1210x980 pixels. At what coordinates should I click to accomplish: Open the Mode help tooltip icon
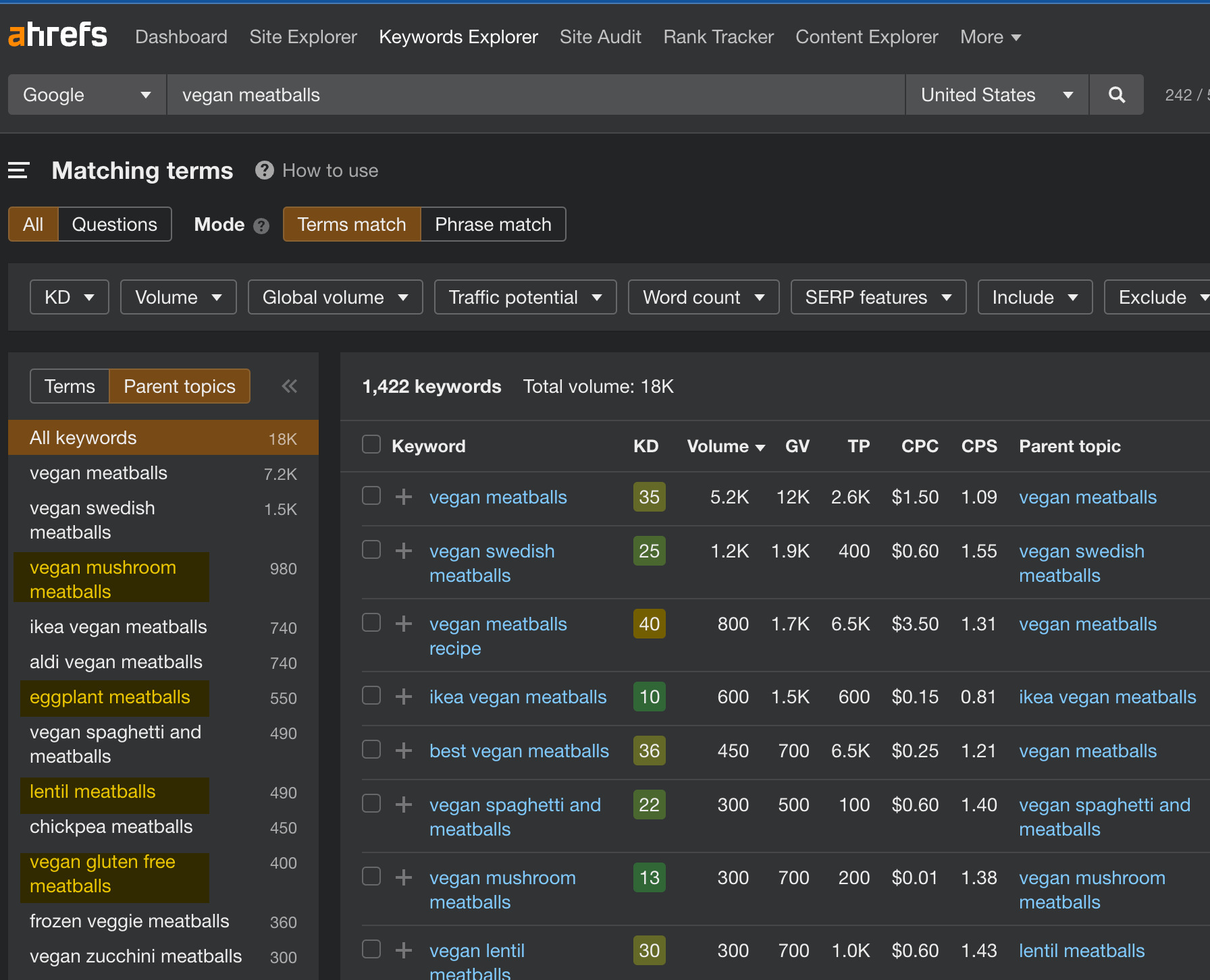click(x=261, y=226)
